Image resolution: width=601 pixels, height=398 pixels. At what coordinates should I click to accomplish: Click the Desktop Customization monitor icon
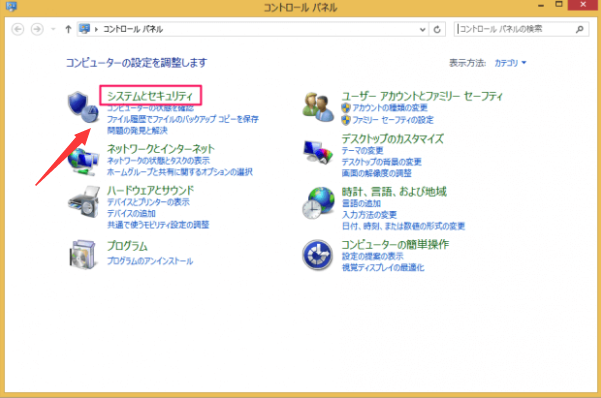(x=318, y=152)
